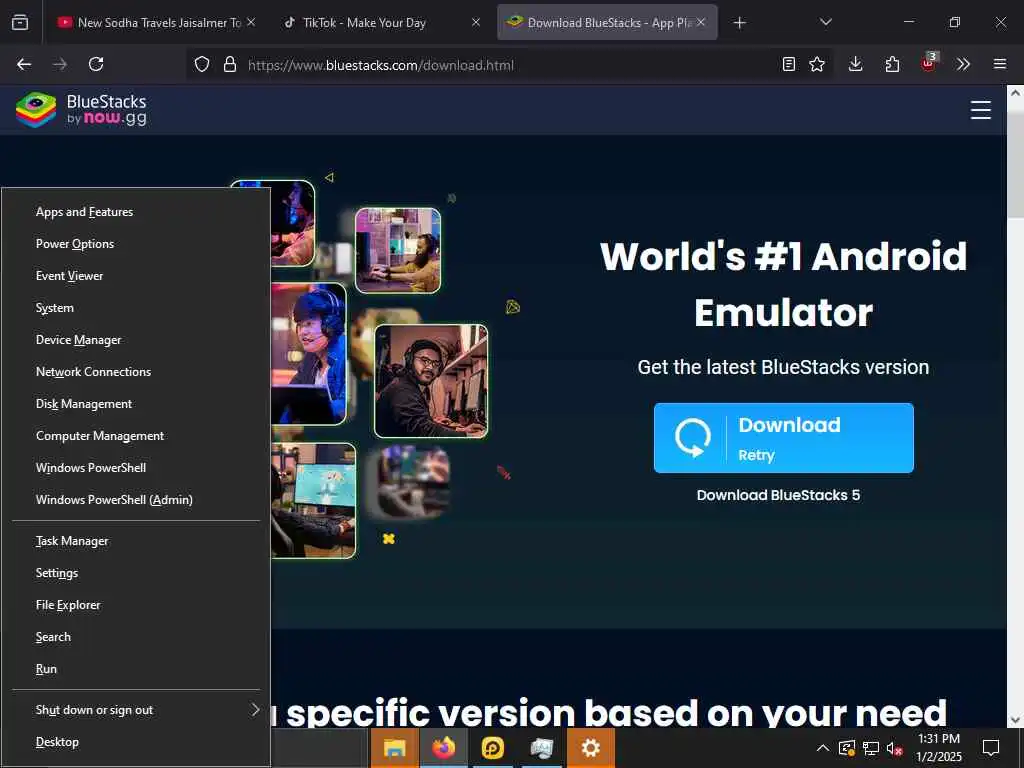
Task: Open Event Viewer
Action: click(x=136, y=276)
